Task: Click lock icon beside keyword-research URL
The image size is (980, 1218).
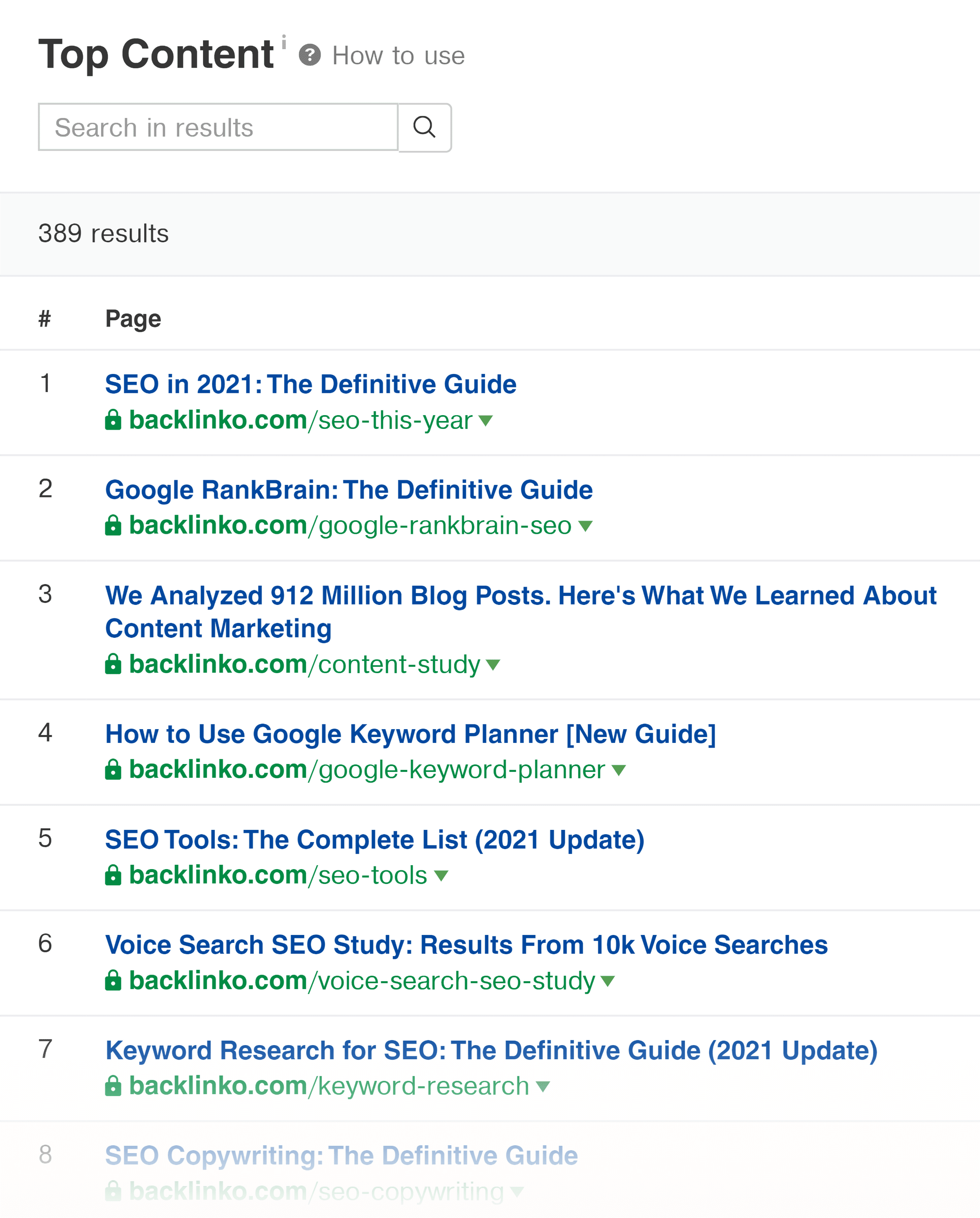Action: pyautogui.click(x=113, y=1086)
